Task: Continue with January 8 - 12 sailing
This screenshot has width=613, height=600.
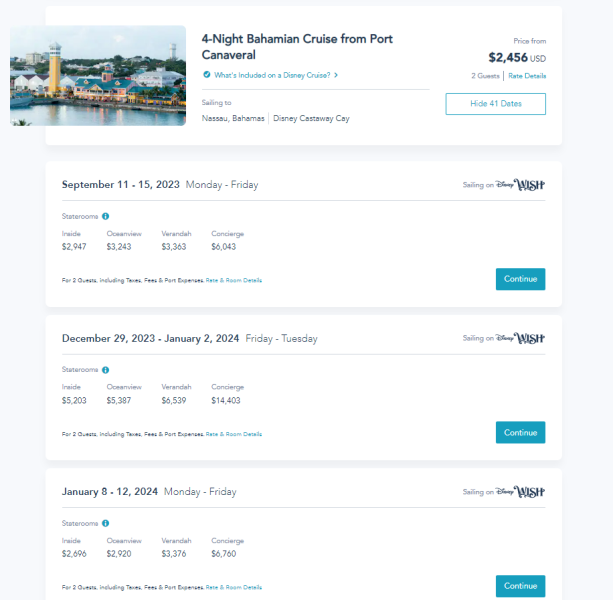Action: [520, 586]
